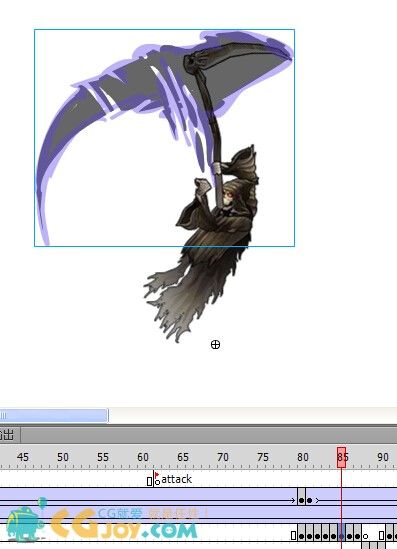Screen dimensions: 397x549
Task: Click the registration point crosshair below the reaper
Action: (215, 345)
